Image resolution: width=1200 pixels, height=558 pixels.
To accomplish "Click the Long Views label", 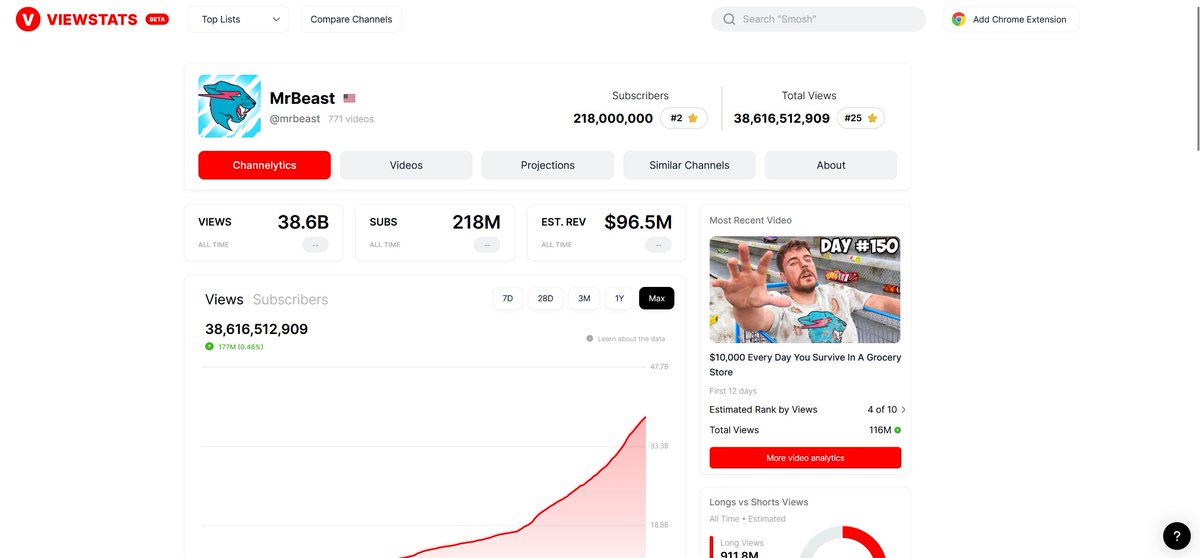I will [742, 543].
